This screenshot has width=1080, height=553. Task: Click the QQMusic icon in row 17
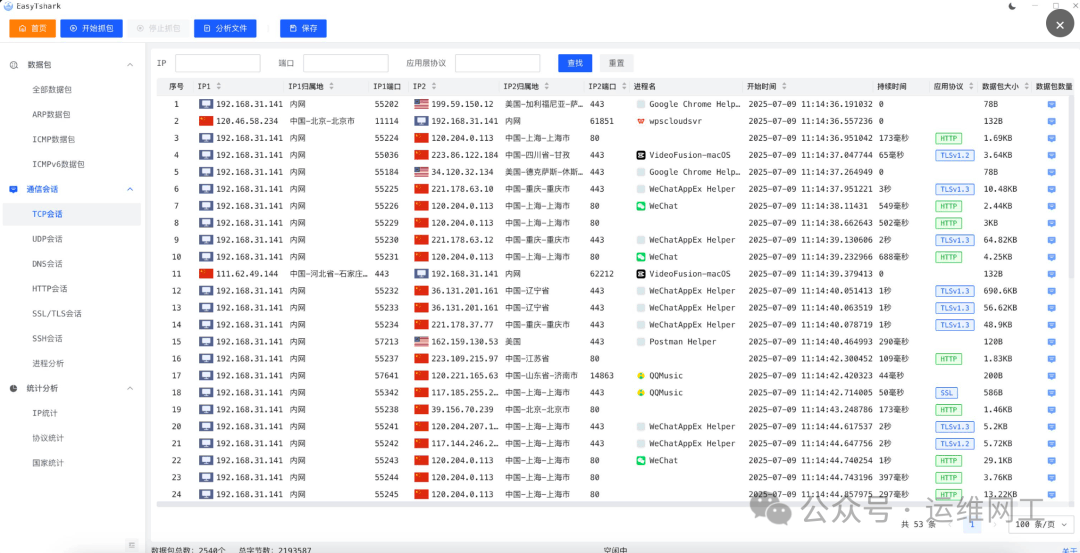point(641,376)
